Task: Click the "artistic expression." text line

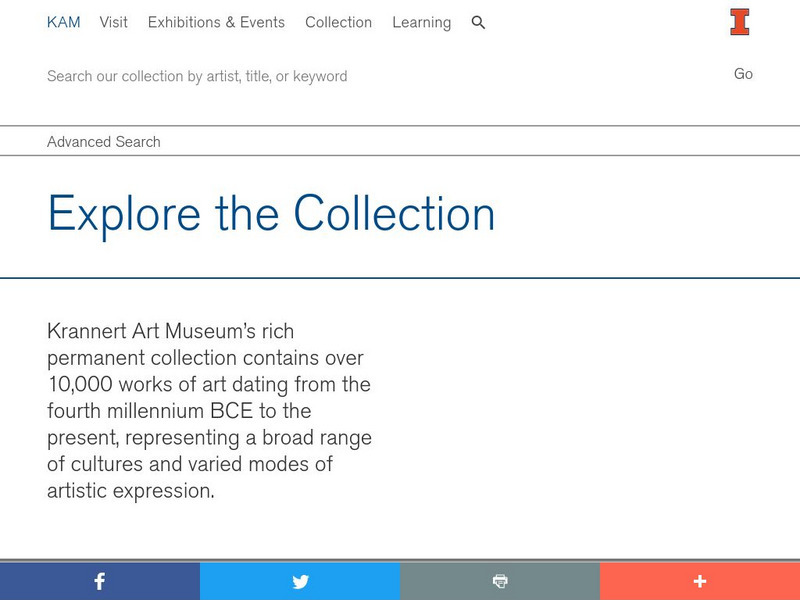Action: (x=131, y=491)
